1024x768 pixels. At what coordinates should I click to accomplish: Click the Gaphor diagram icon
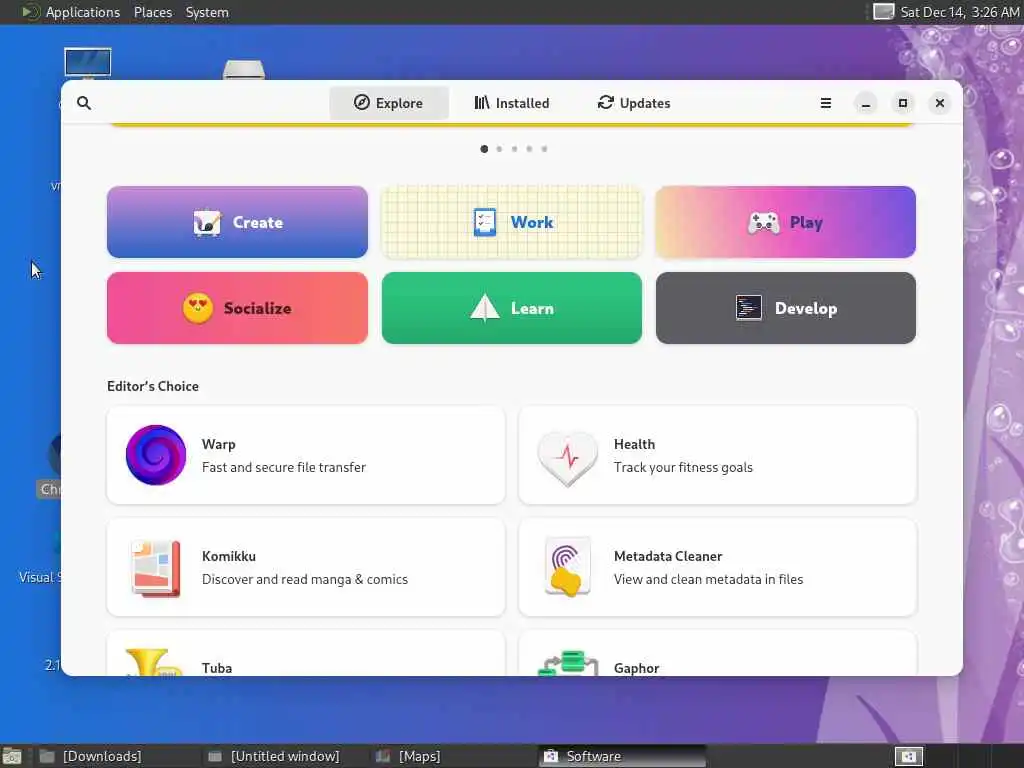click(568, 662)
